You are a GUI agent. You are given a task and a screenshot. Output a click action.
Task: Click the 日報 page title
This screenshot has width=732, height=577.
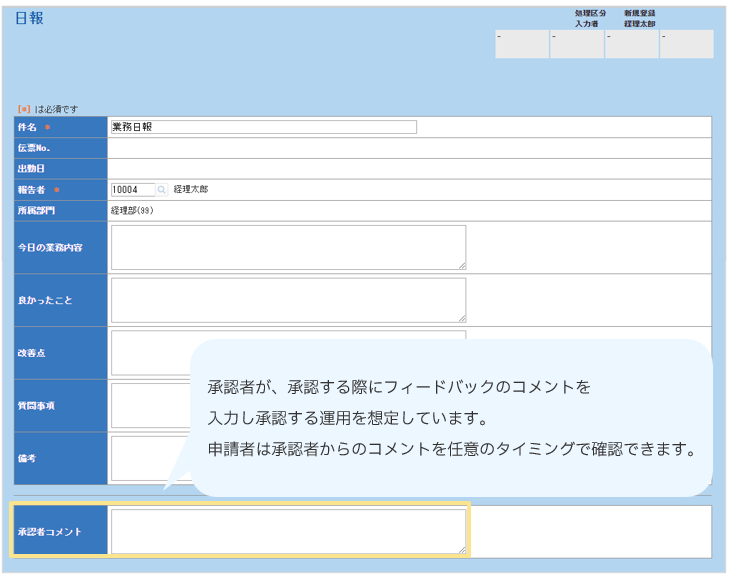click(x=29, y=18)
